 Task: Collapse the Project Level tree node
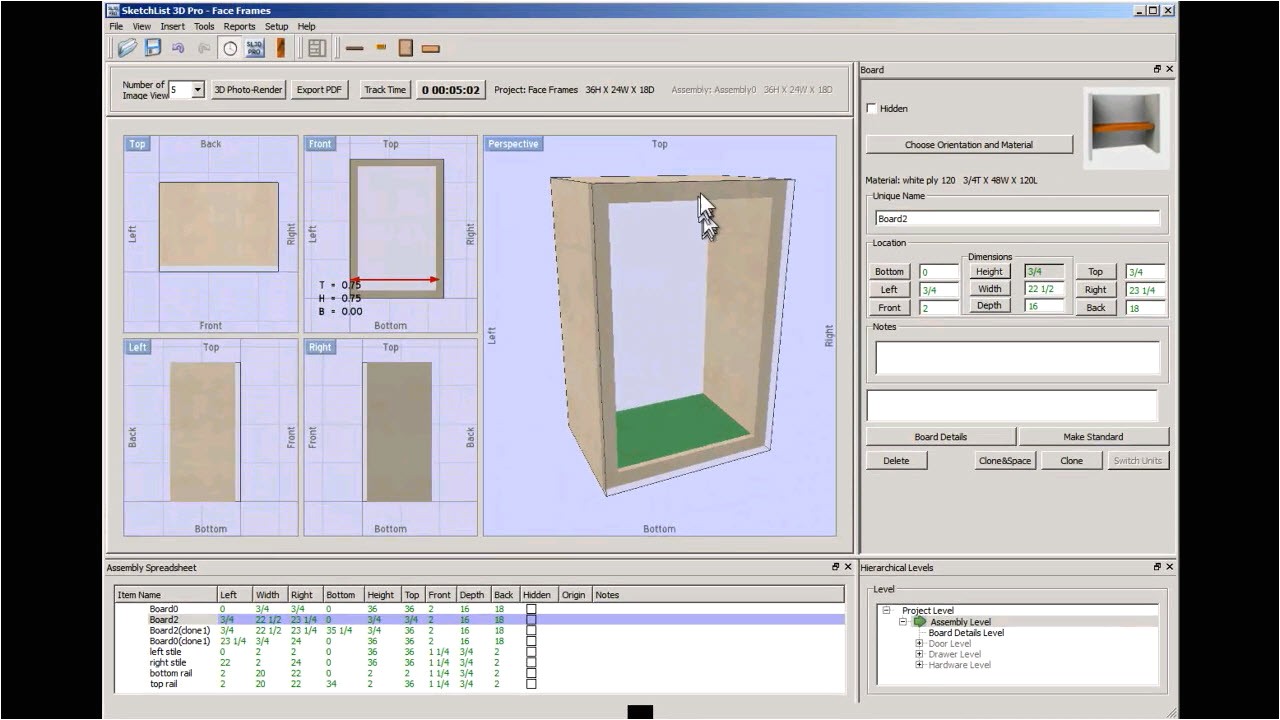pos(885,610)
